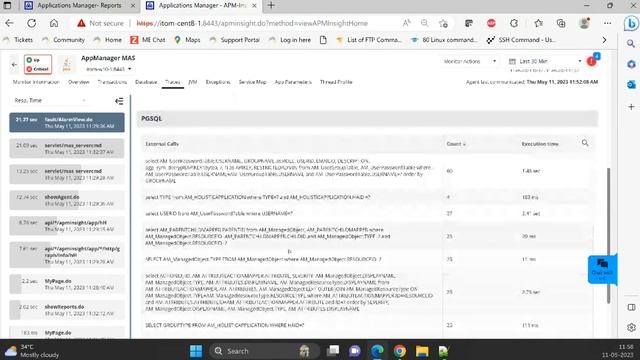Open read aloud icon in address bar

(407, 23)
